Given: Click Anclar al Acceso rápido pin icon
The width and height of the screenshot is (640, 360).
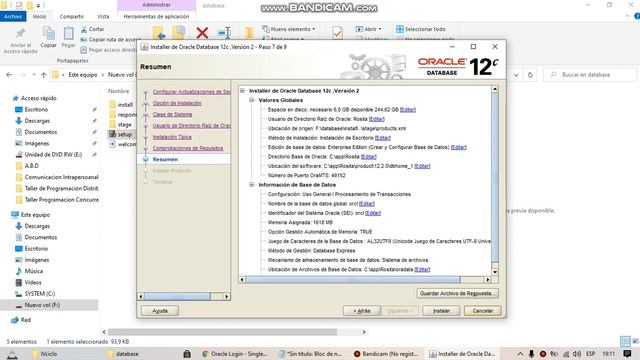Looking at the screenshot, I should (20, 33).
